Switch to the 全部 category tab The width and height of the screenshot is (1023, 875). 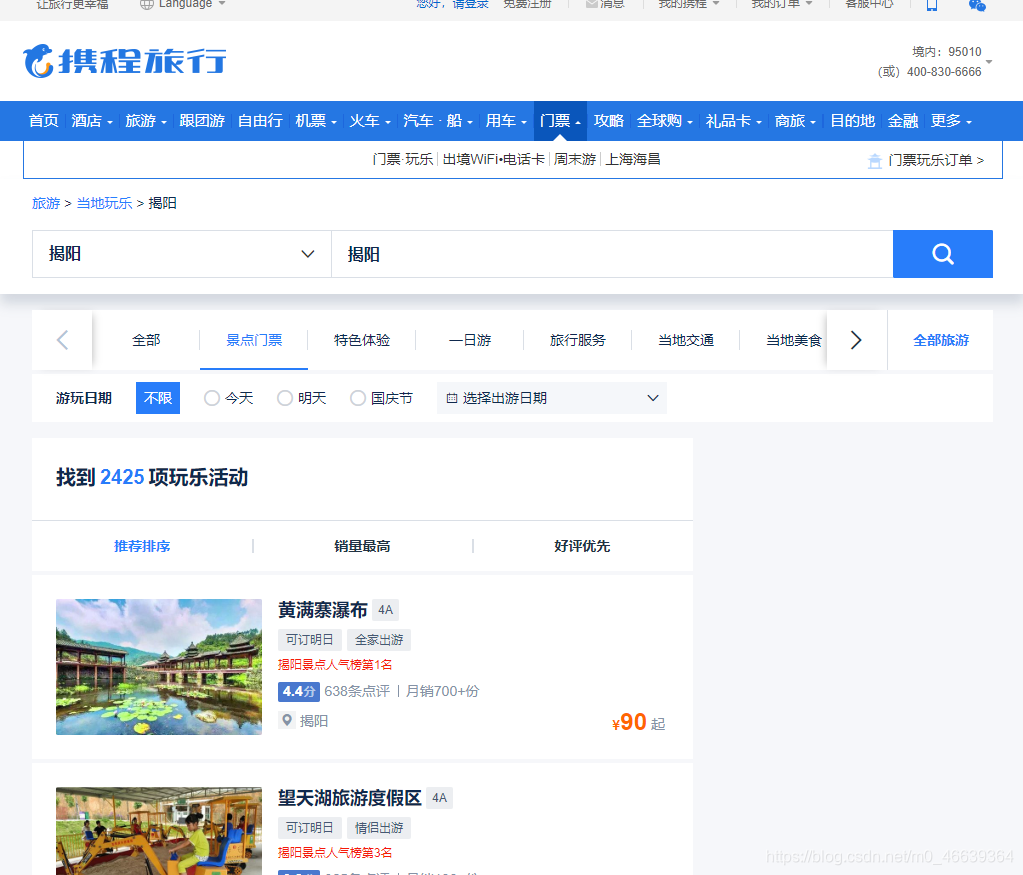(x=146, y=340)
